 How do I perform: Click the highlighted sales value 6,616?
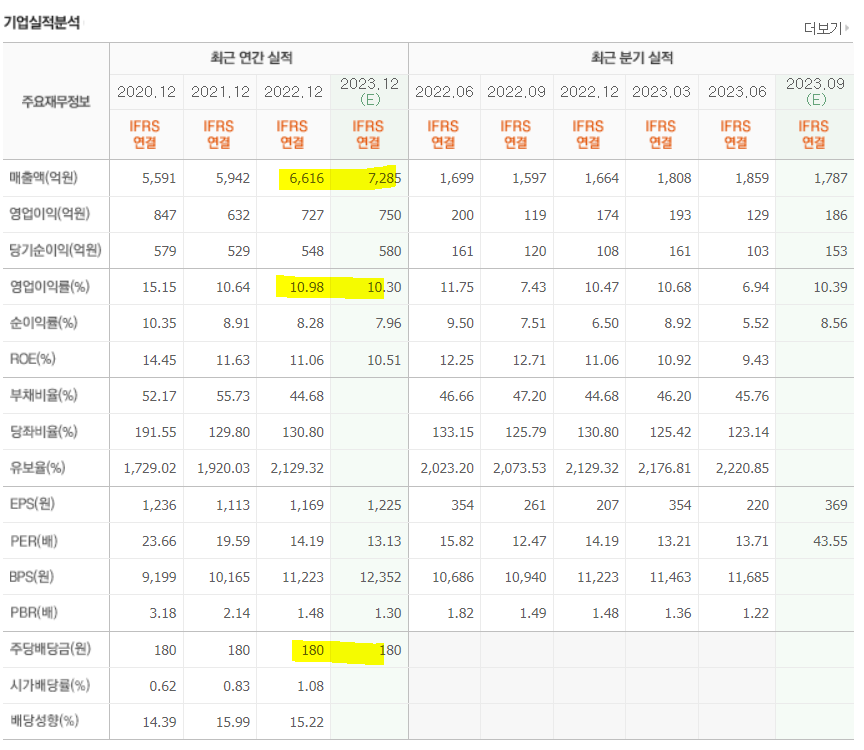(x=306, y=179)
